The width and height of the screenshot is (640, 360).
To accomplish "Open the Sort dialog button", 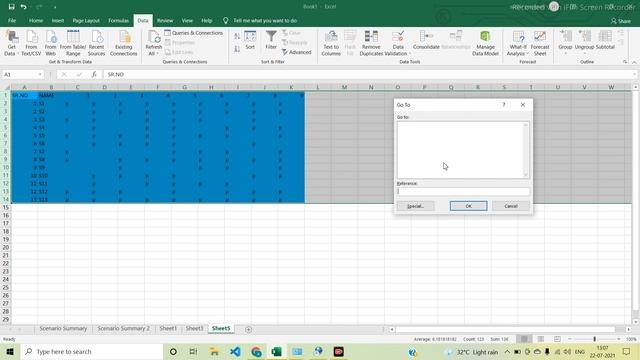I will tap(250, 40).
